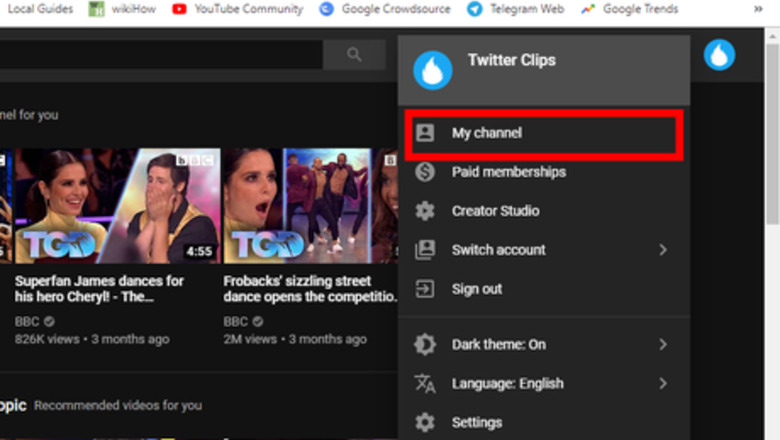This screenshot has width=780, height=440.
Task: Click 2M views text under Frobacks video
Action: pyautogui.click(x=250, y=339)
